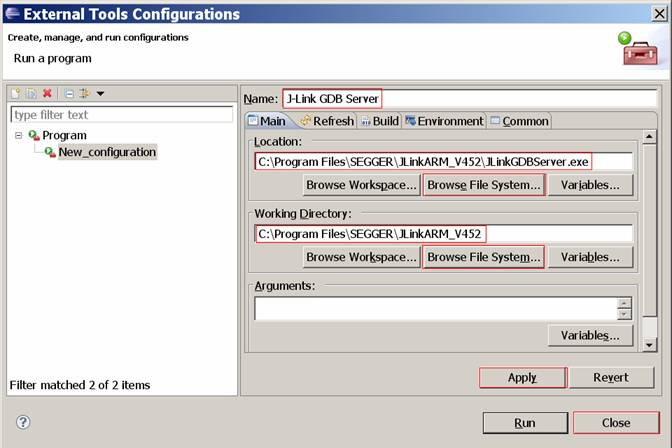Switch to the Common tab

519,121
